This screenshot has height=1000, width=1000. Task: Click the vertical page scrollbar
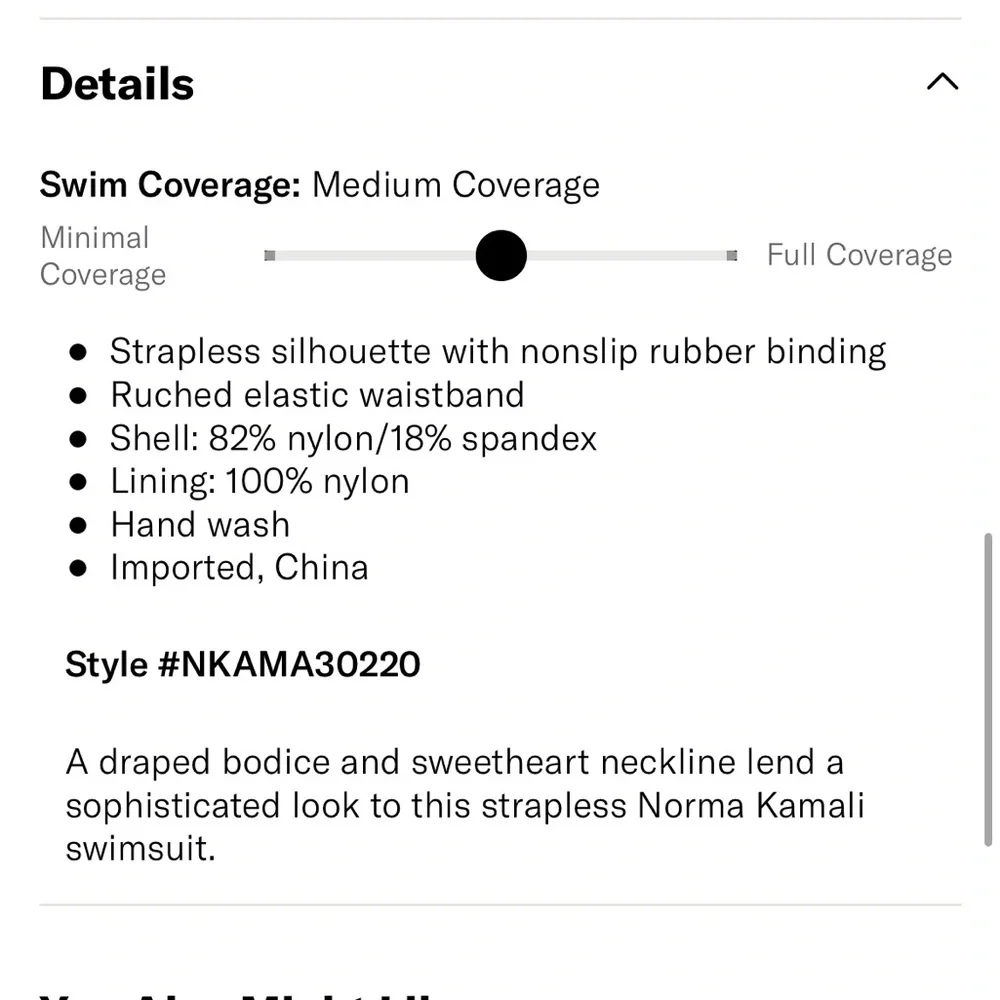click(988, 690)
